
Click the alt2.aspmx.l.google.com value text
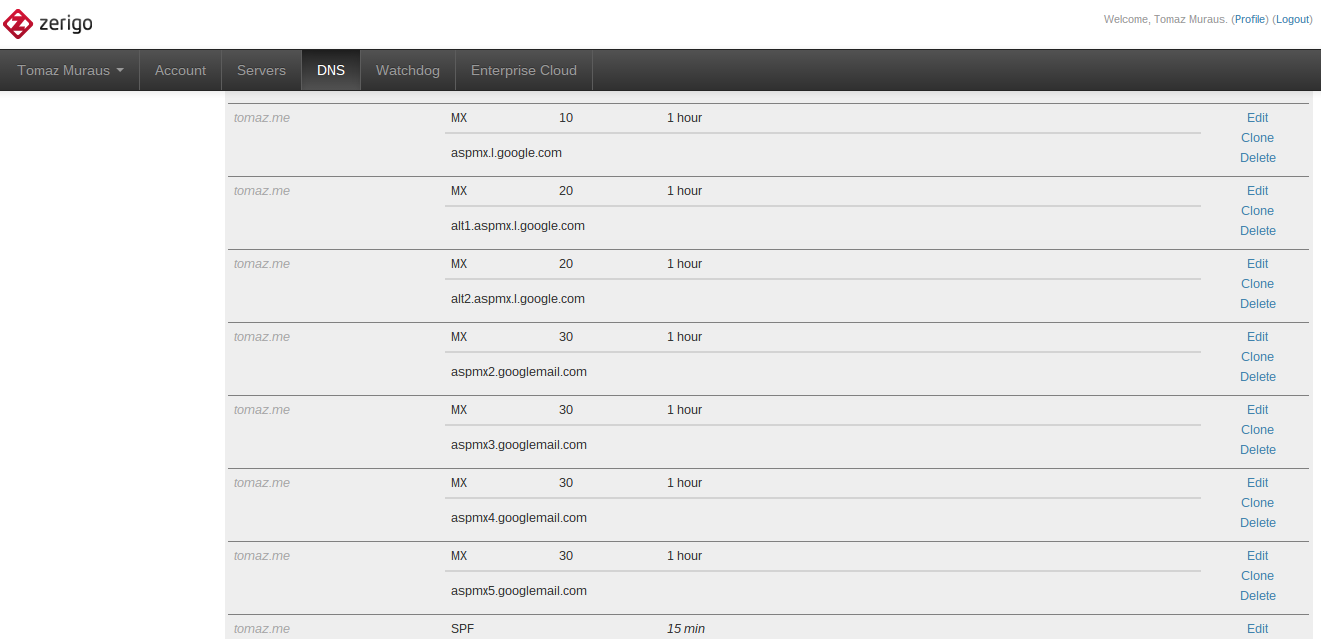pos(518,299)
